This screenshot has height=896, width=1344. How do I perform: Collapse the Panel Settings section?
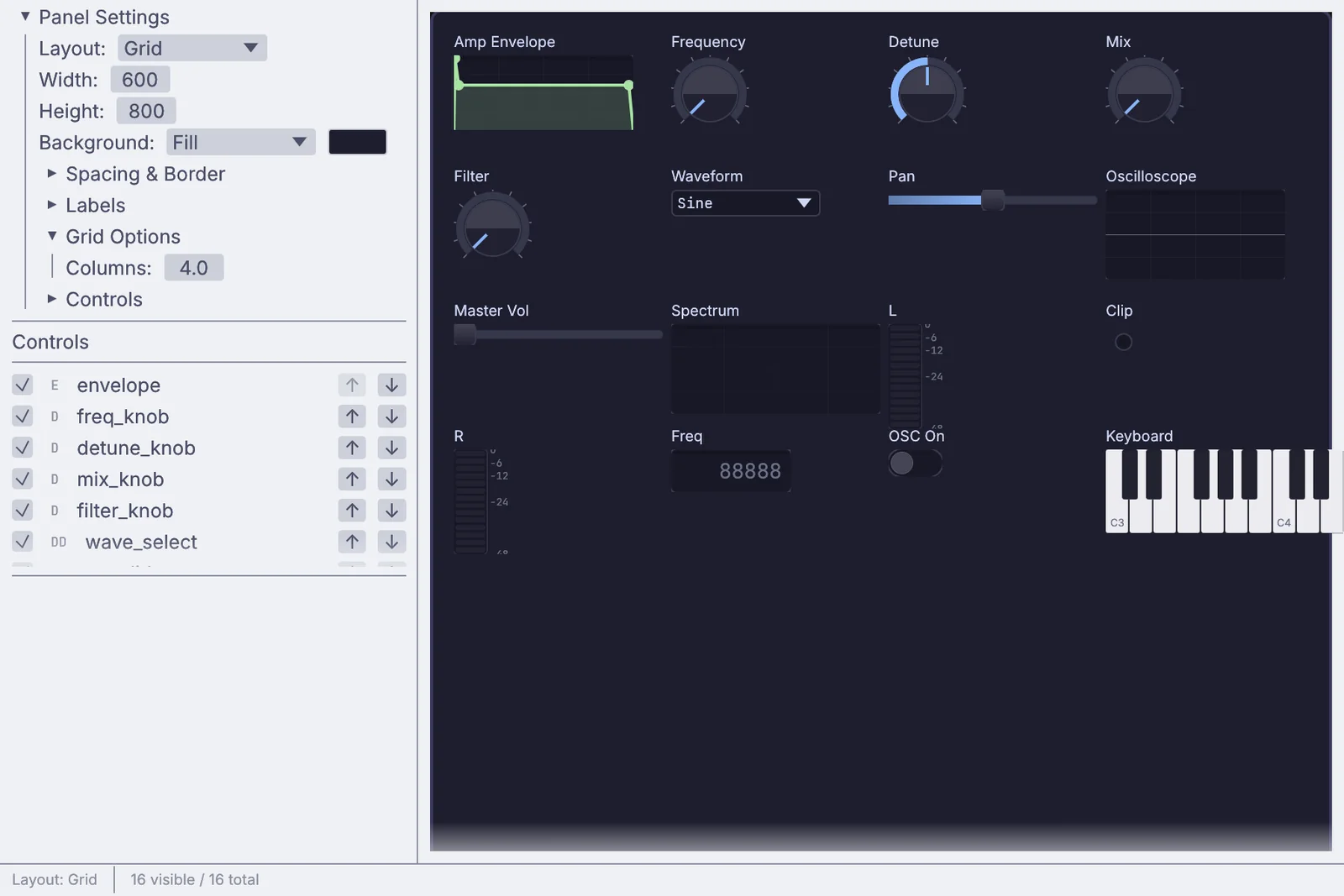pyautogui.click(x=25, y=16)
